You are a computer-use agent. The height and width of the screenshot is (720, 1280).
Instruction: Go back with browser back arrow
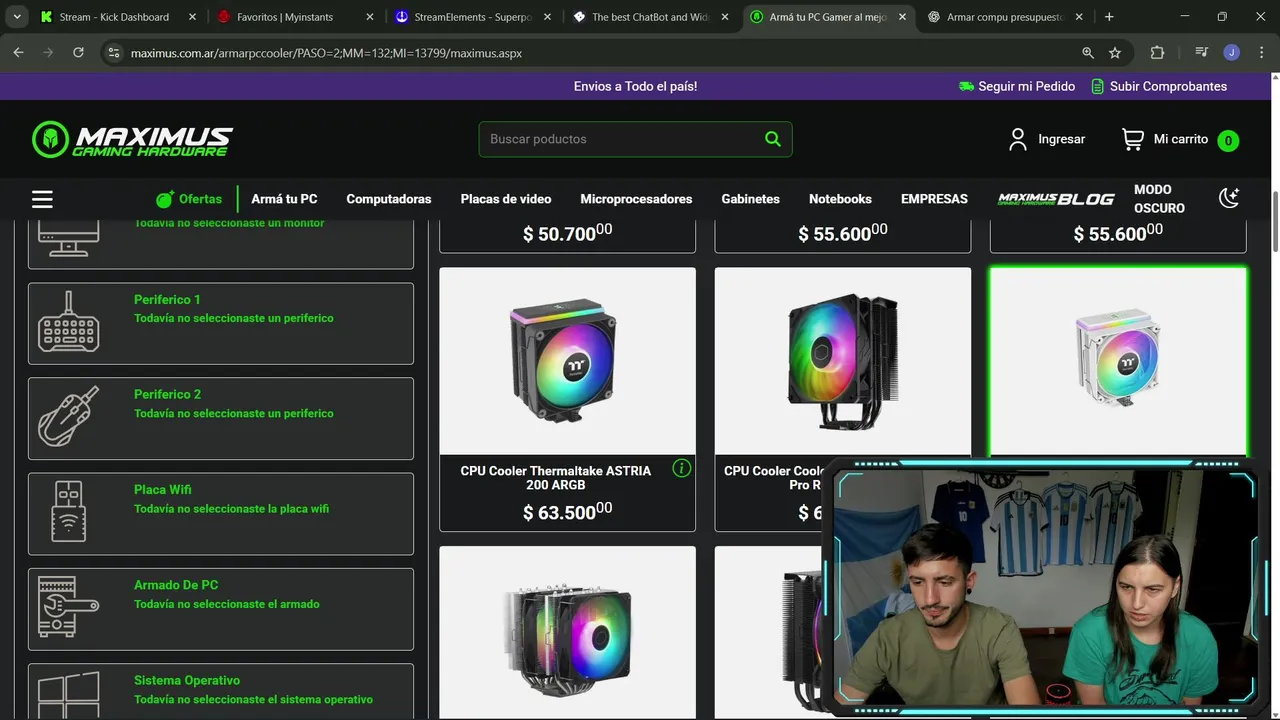(18, 52)
